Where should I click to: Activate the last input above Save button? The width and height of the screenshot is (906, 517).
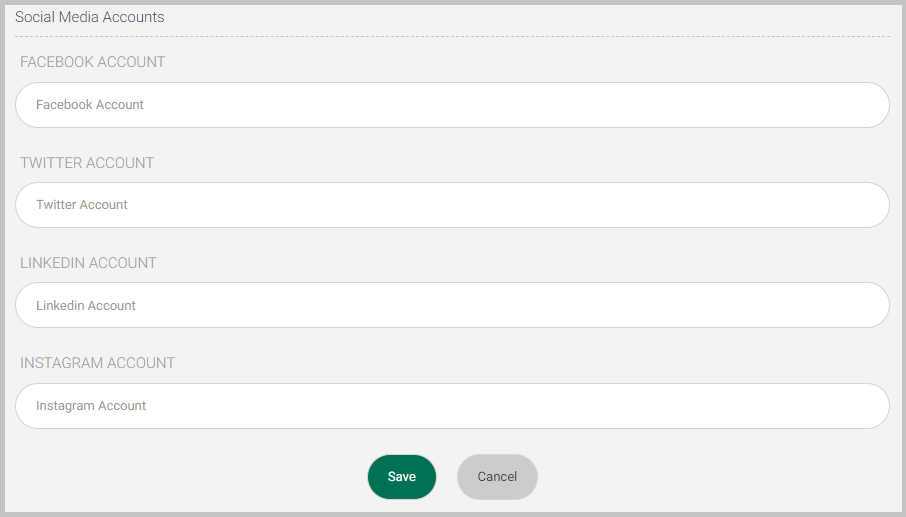point(452,406)
